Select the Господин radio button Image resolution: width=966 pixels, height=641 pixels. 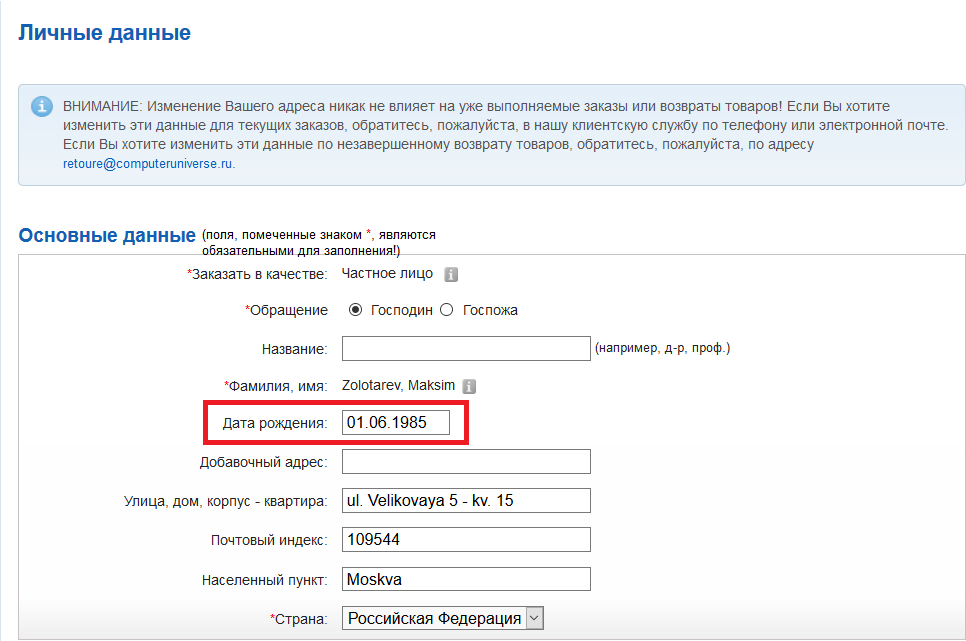(x=355, y=309)
